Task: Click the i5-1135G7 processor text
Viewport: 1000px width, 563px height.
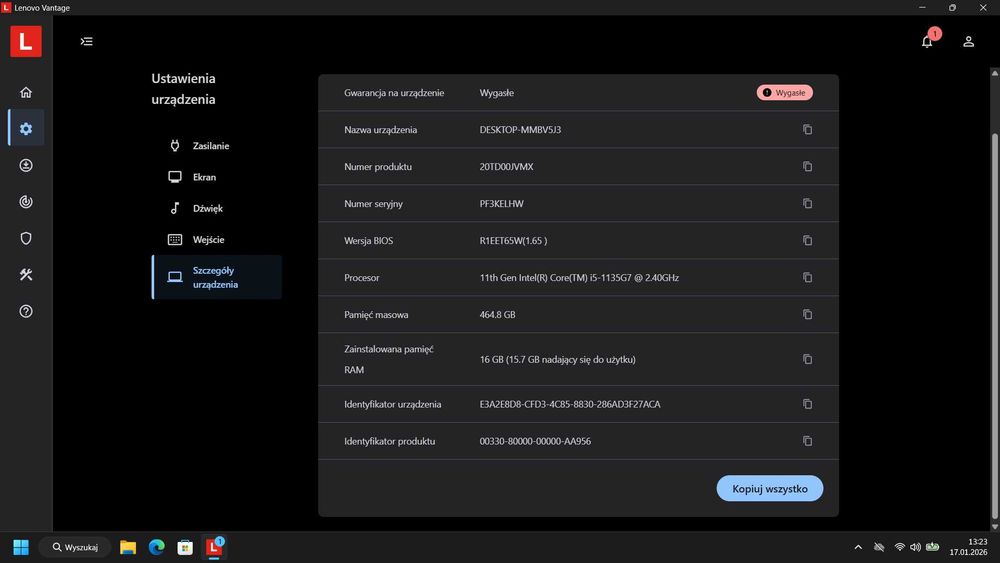Action: [x=579, y=277]
